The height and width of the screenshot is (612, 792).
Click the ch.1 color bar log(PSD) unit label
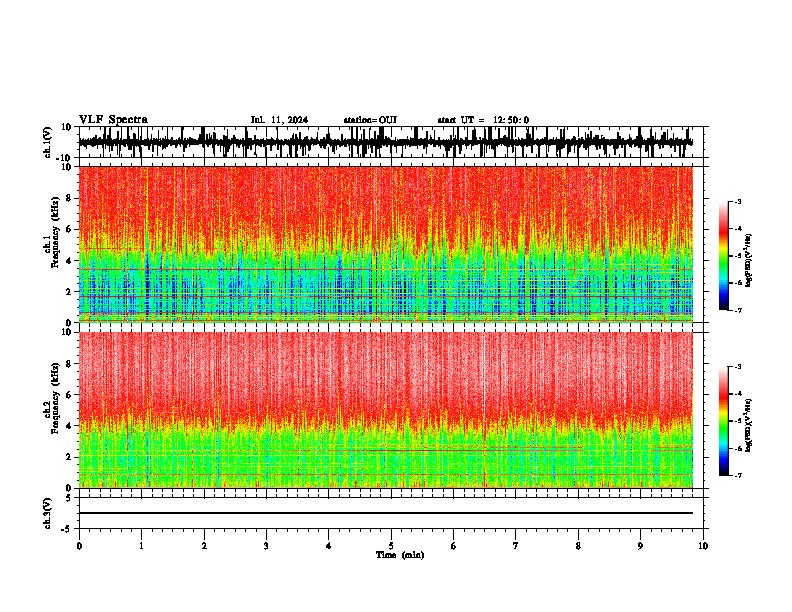[750, 261]
